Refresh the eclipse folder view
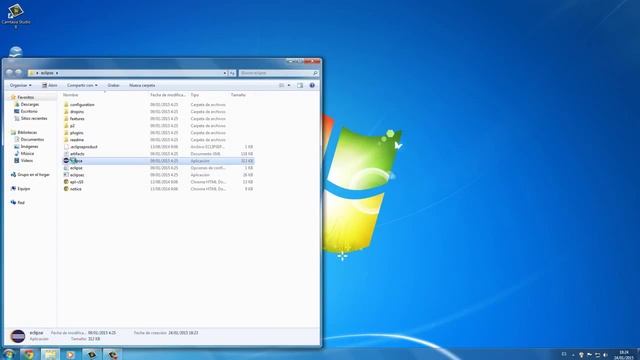Image resolution: width=640 pixels, height=360 pixels. click(x=232, y=73)
